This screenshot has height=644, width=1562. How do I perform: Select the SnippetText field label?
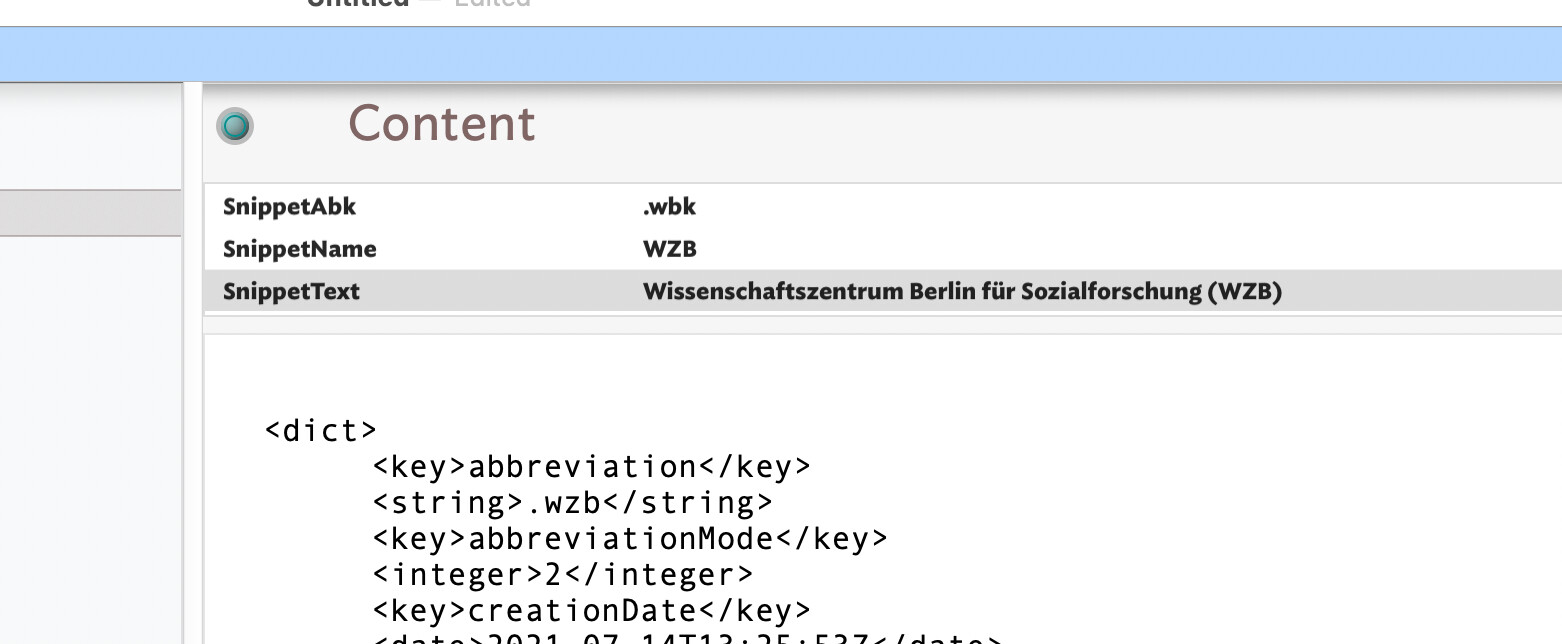coord(291,292)
